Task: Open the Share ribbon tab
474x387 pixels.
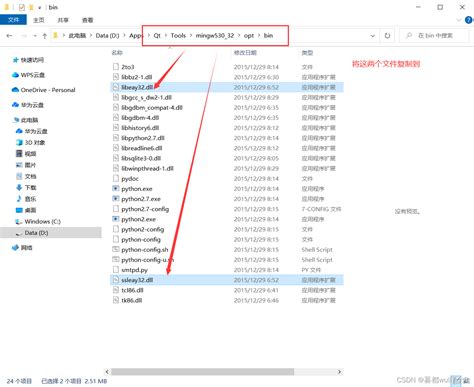Action: click(63, 20)
